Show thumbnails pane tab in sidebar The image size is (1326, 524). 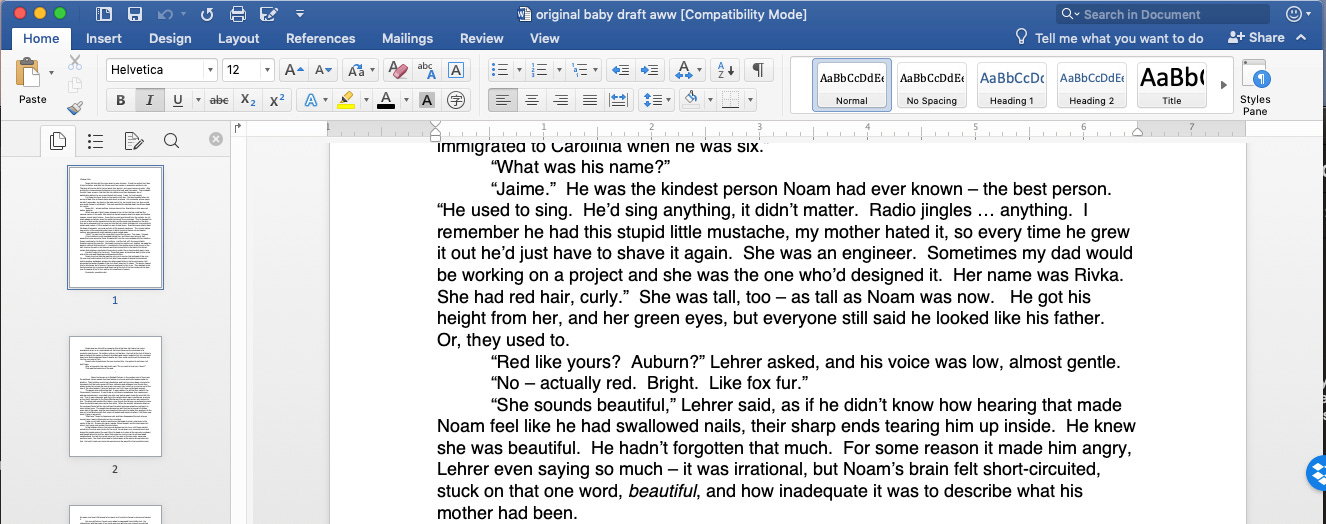(x=57, y=141)
